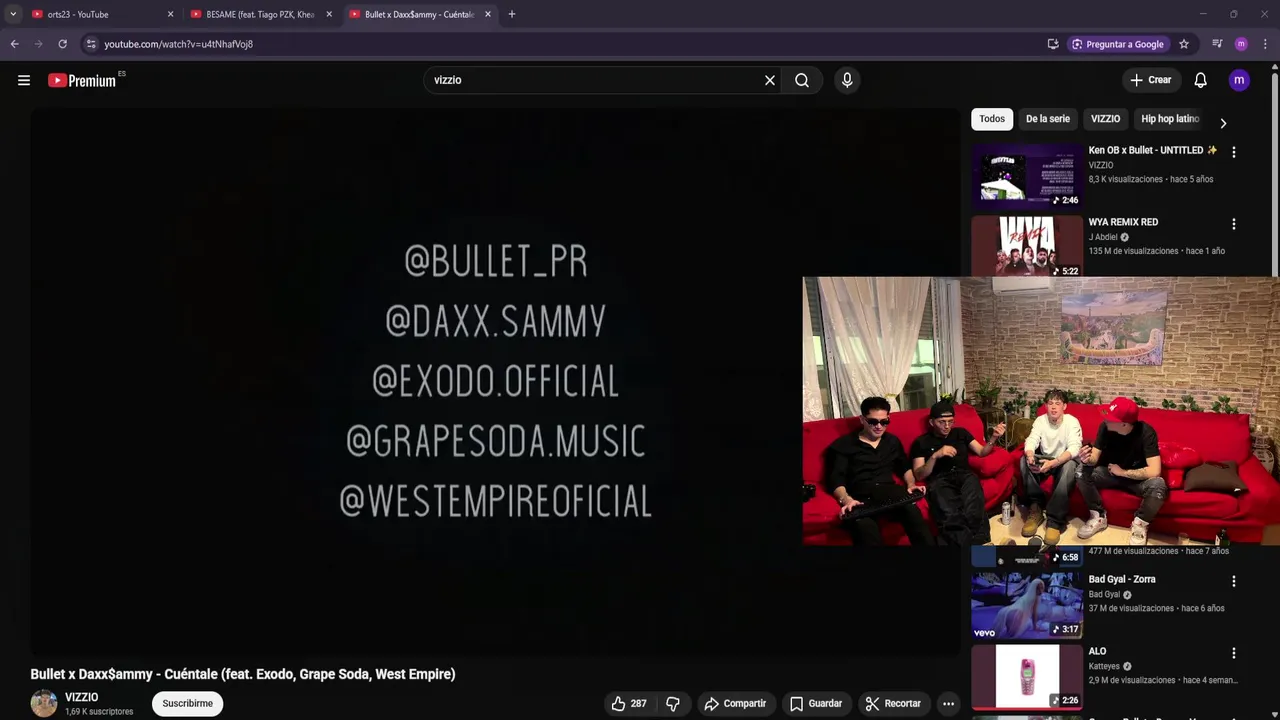
Task: Open options for ALO video
Action: pos(1233,653)
